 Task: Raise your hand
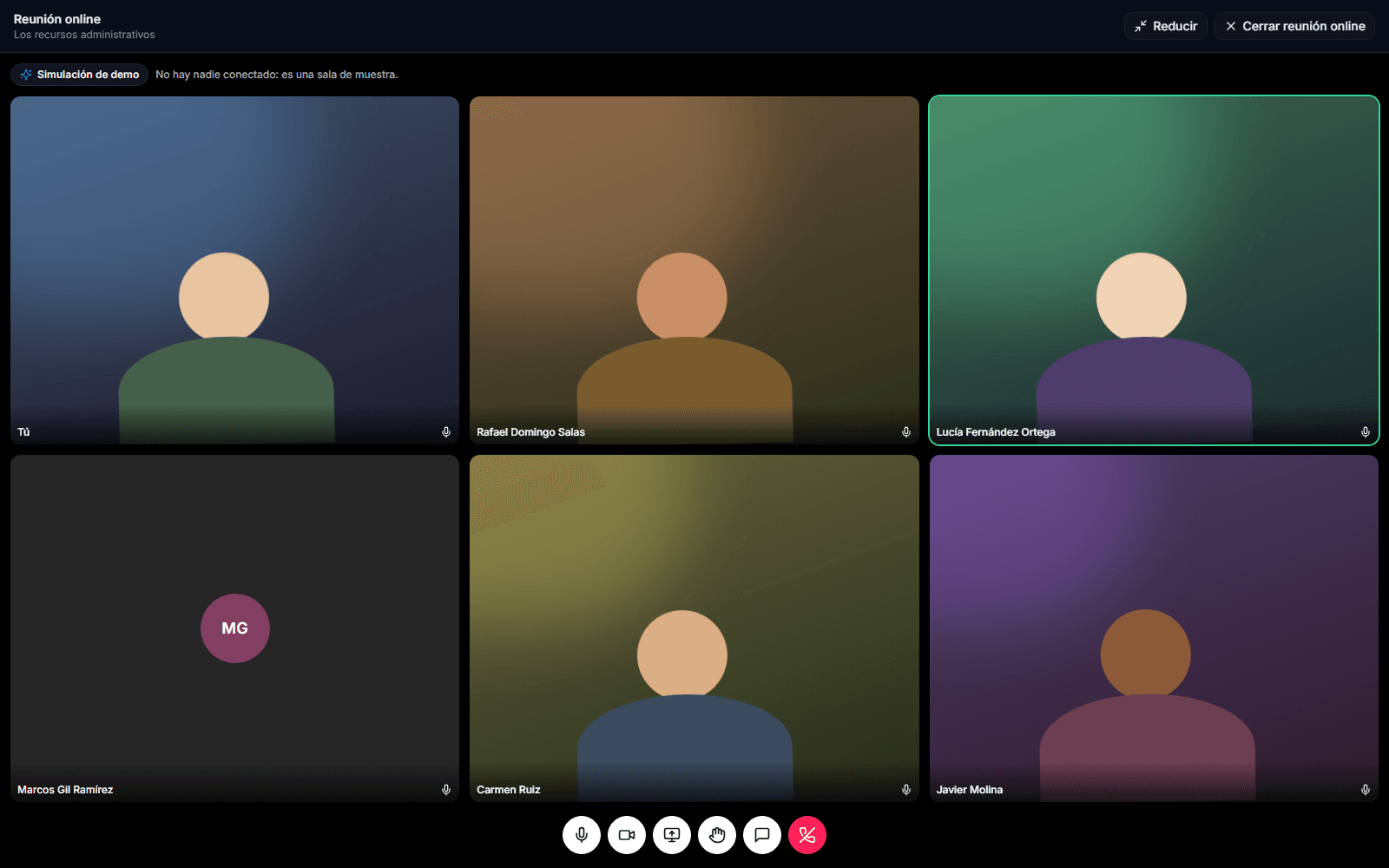pyautogui.click(x=717, y=835)
